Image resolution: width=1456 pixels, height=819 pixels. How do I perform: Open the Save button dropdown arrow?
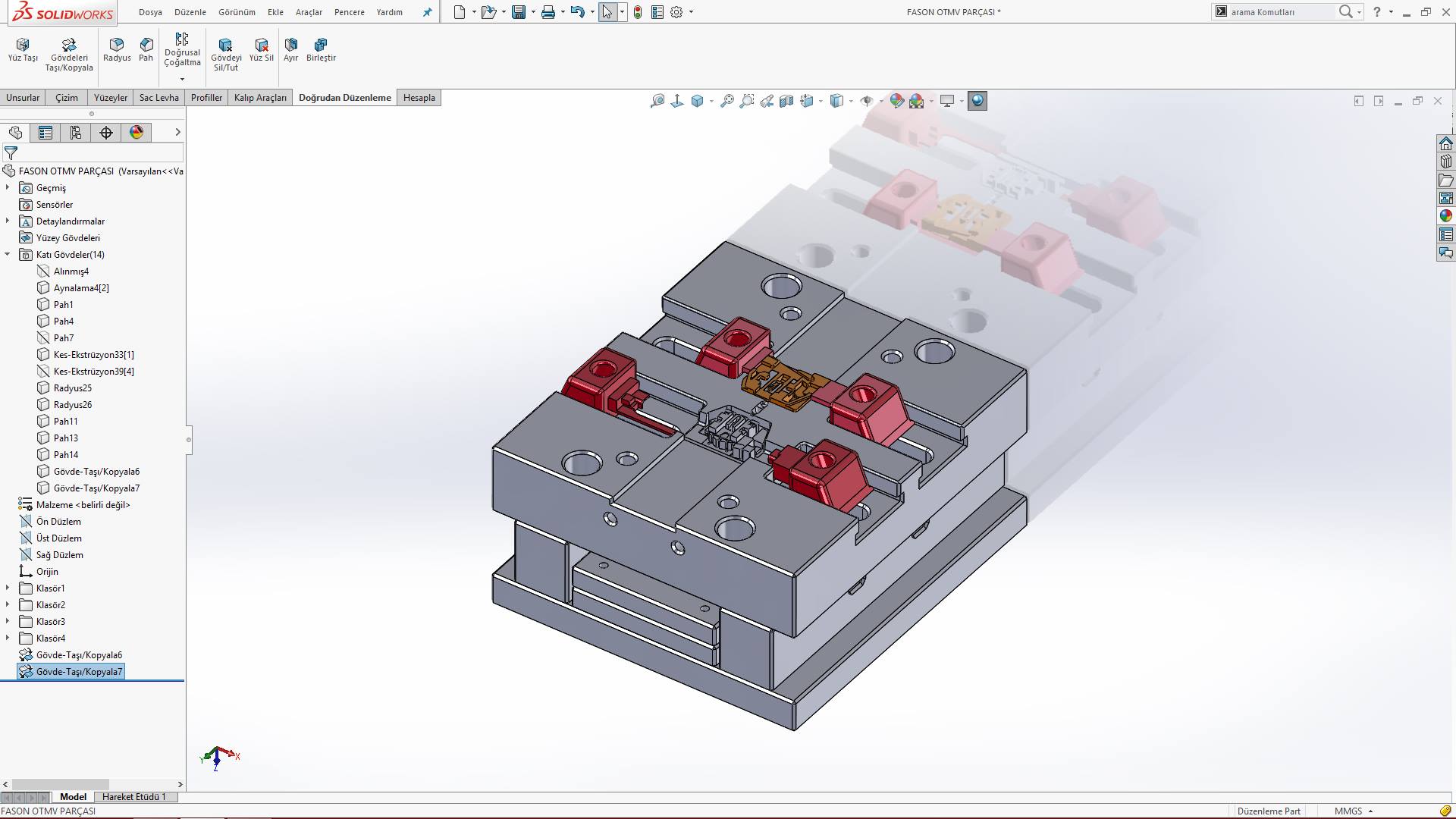(532, 12)
